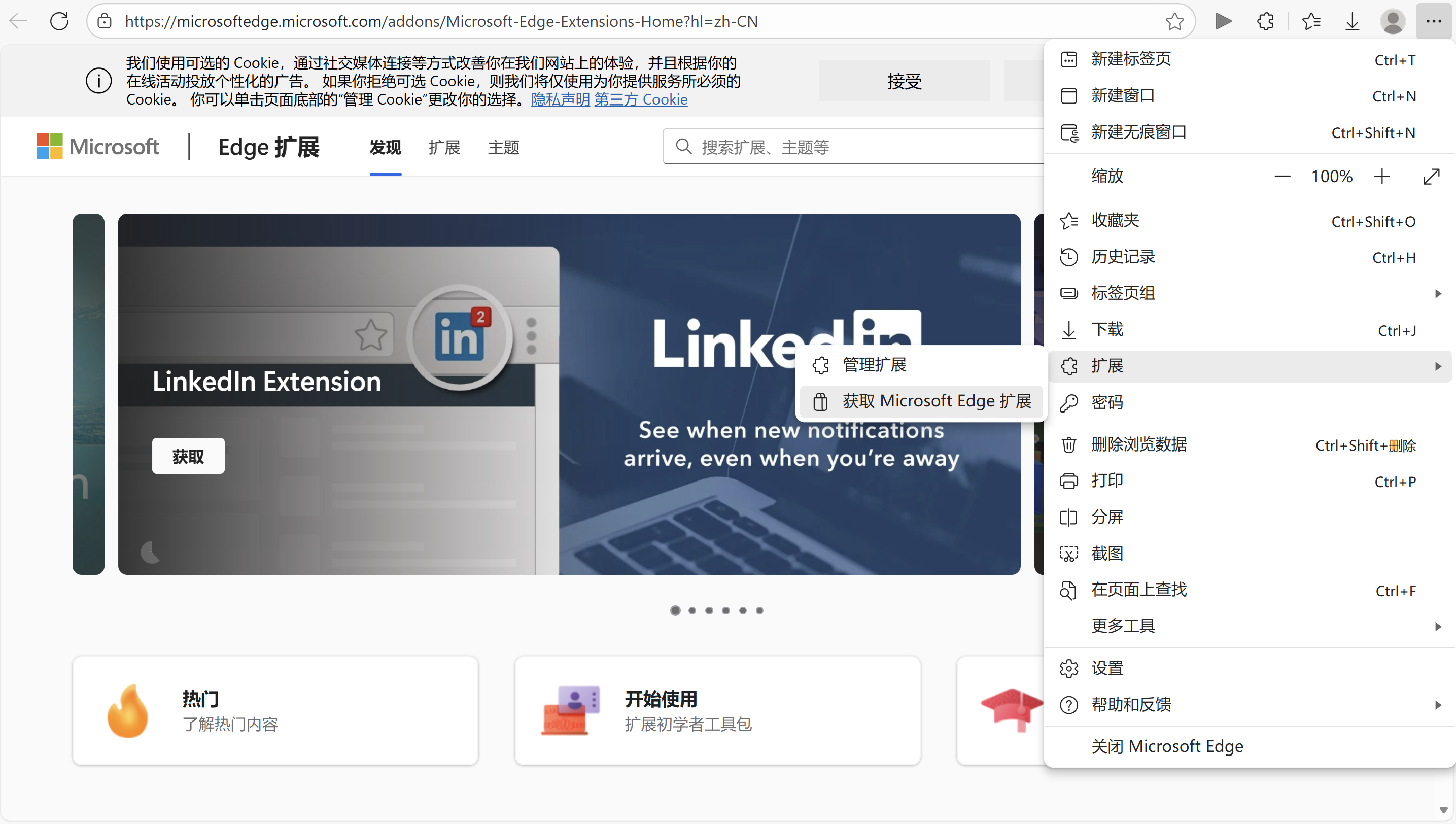Click full screen zoom arrow icon
This screenshot has width=1456, height=824.
point(1431,177)
